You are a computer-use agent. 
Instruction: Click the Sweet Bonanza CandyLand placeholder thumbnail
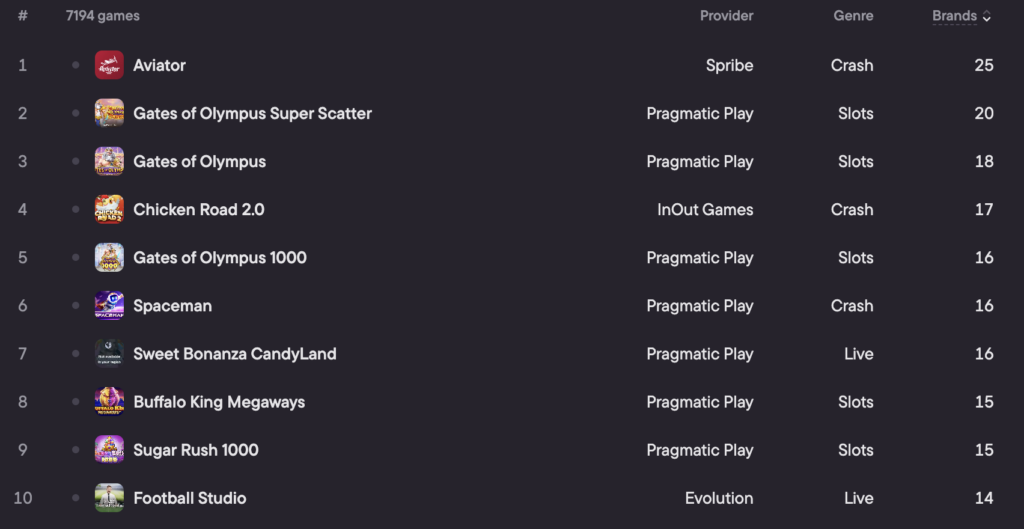point(109,353)
